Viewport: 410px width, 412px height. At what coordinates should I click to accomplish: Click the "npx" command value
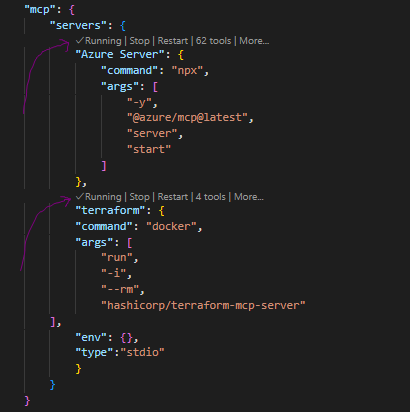(187, 71)
